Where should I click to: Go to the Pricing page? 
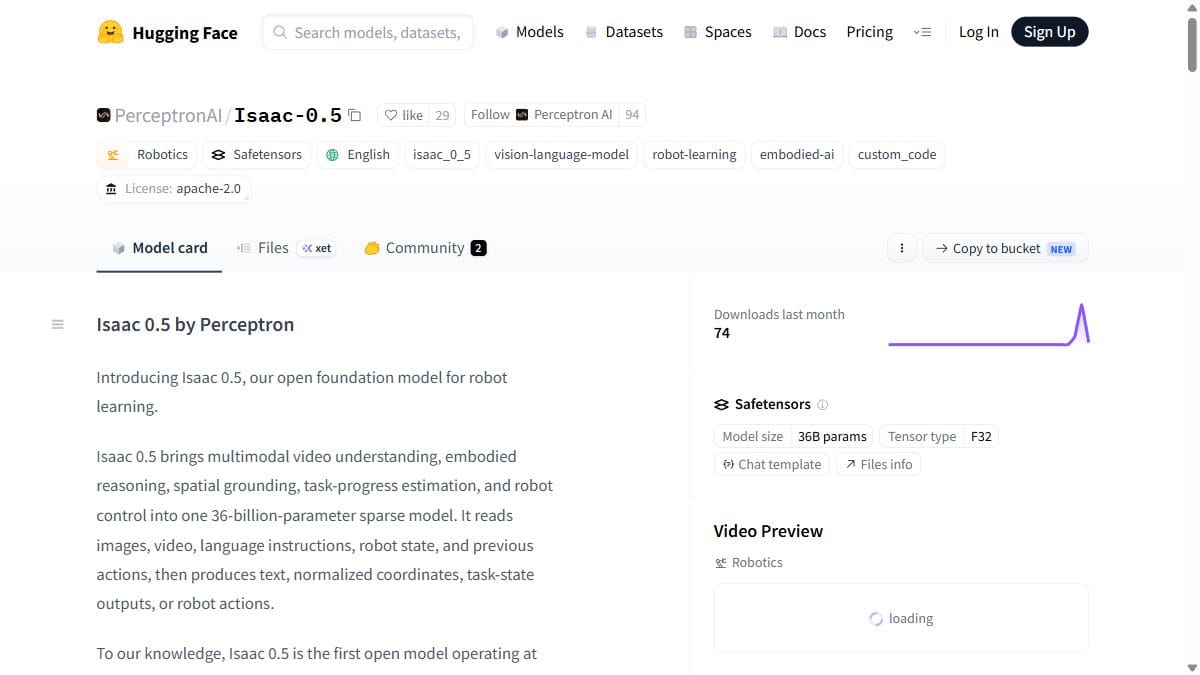pyautogui.click(x=870, y=32)
